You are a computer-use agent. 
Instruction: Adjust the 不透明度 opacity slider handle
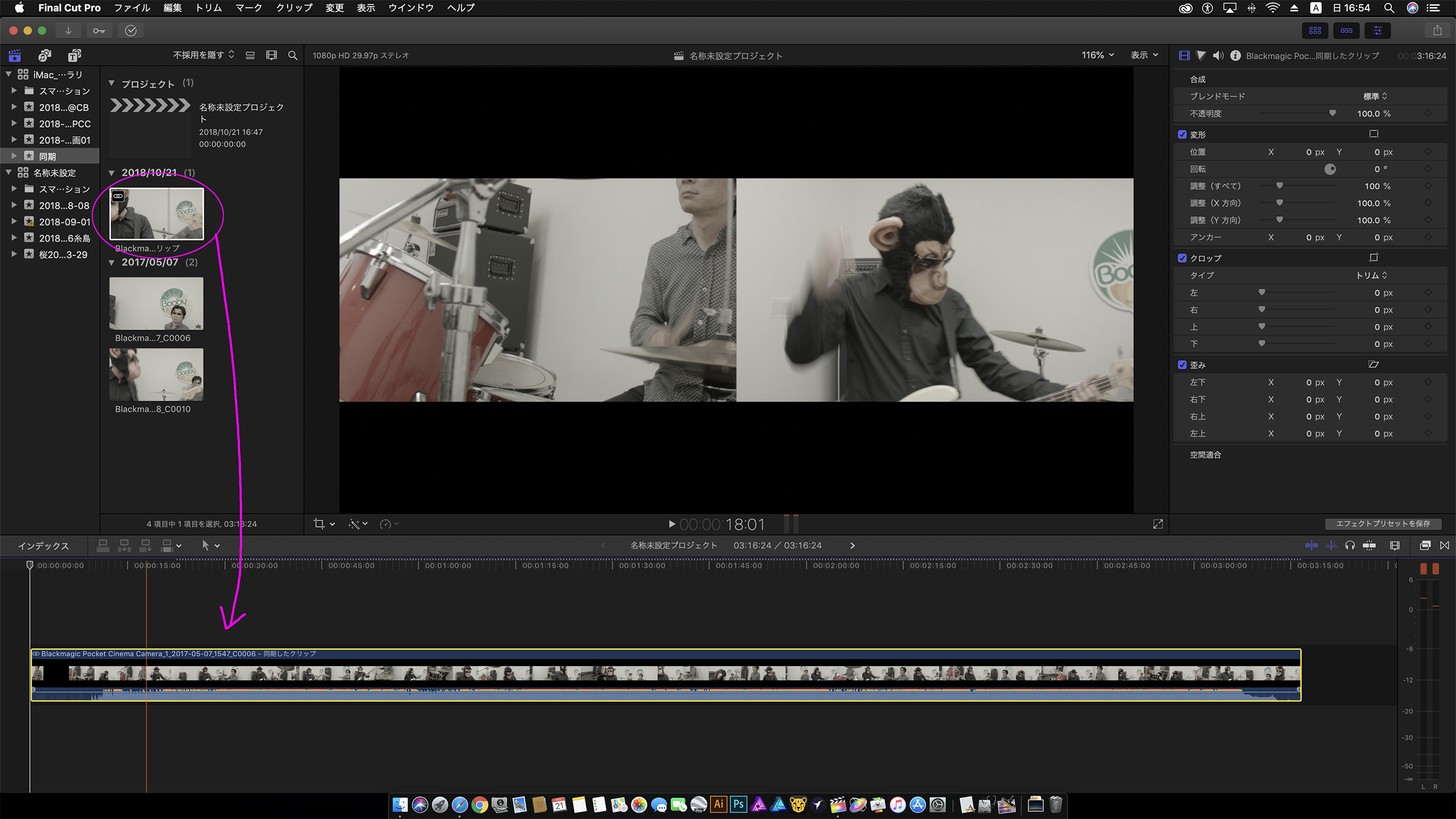coord(1332,113)
